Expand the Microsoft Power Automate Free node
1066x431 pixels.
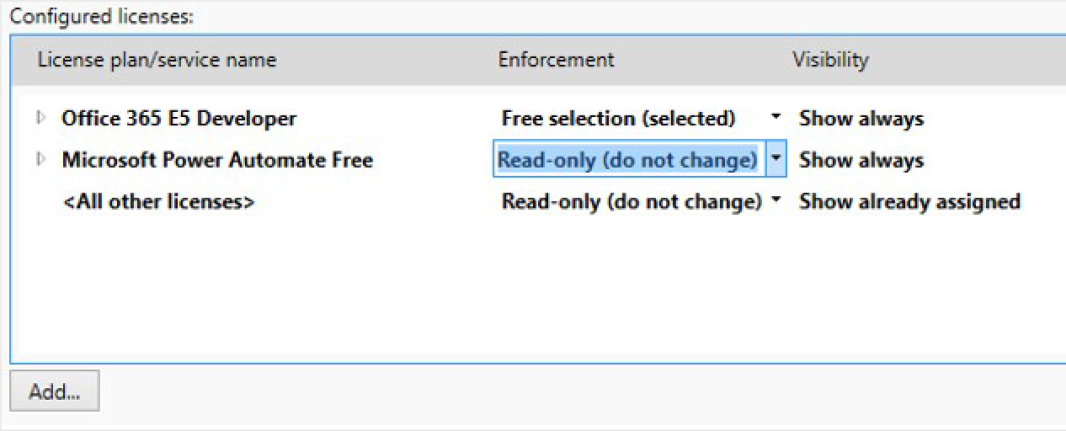pyautogui.click(x=41, y=160)
